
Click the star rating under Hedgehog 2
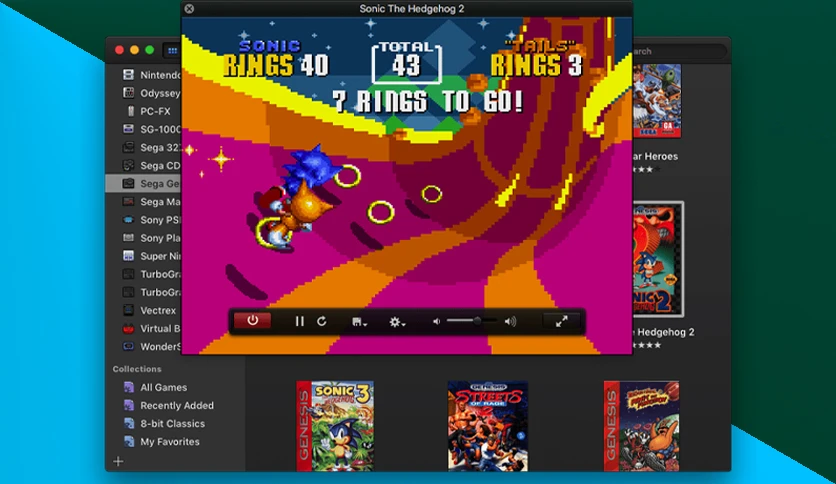pyautogui.click(x=647, y=345)
